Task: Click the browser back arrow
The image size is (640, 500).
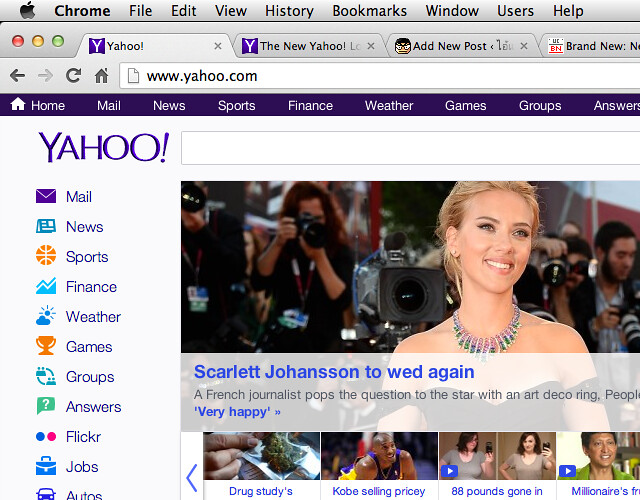Action: pos(18,76)
